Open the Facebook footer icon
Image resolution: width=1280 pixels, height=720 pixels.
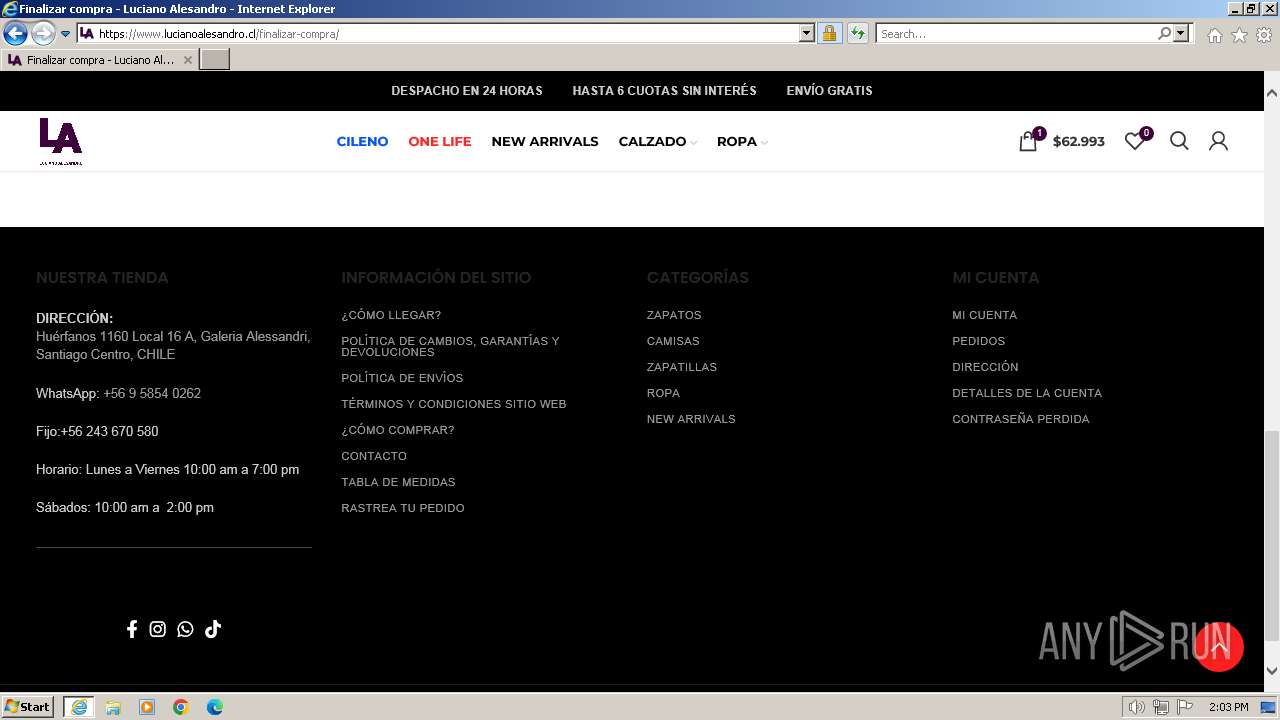pyautogui.click(x=131, y=629)
